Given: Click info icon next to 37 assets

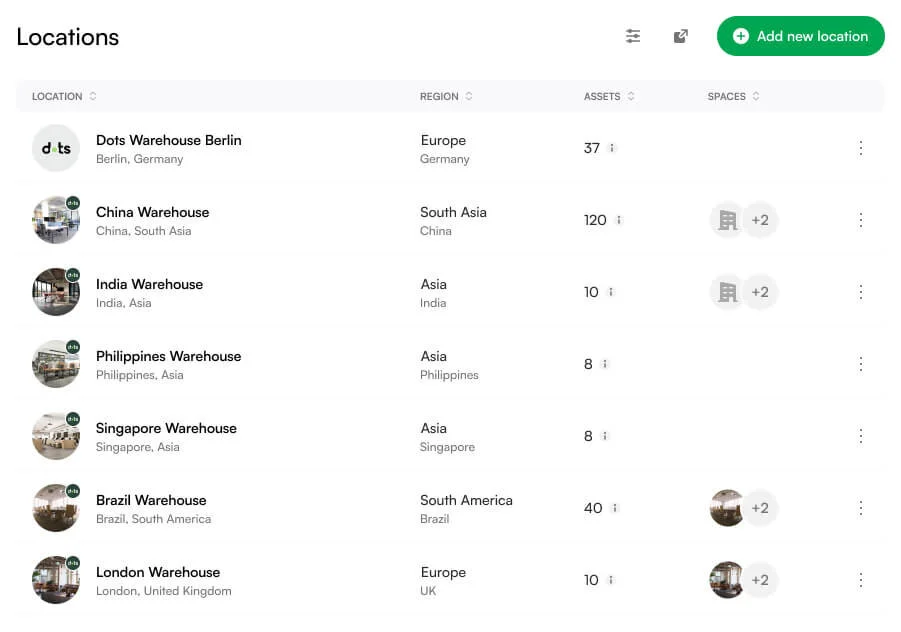Looking at the screenshot, I should 612,148.
